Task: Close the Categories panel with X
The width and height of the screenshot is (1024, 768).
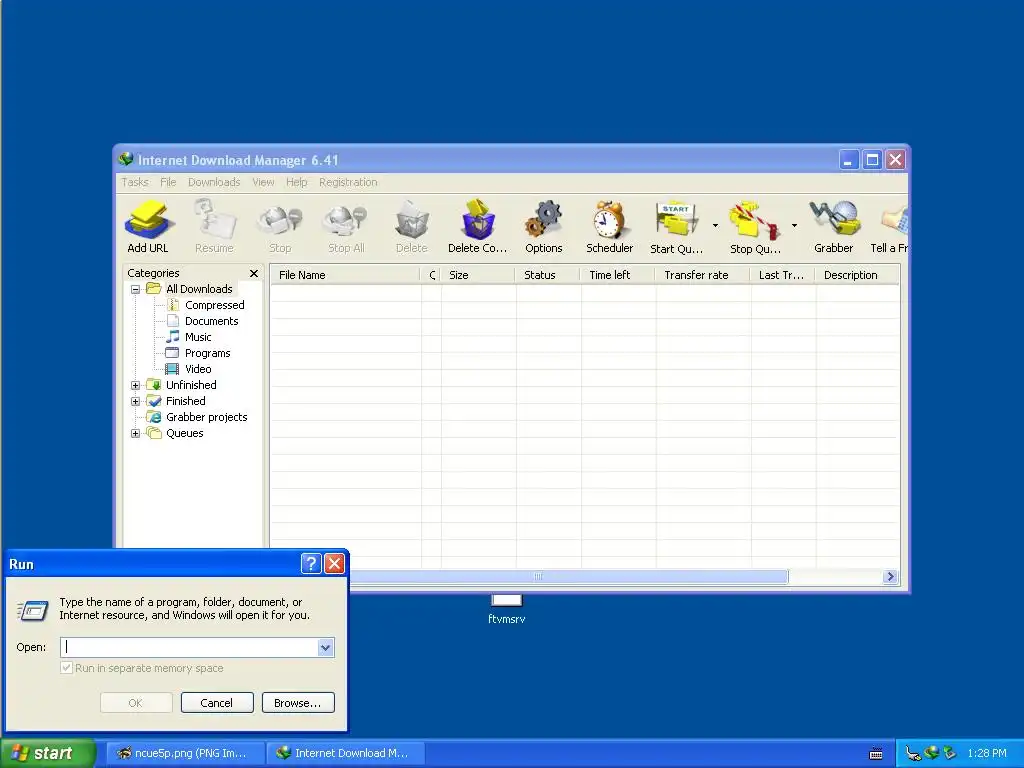Action: pos(253,273)
